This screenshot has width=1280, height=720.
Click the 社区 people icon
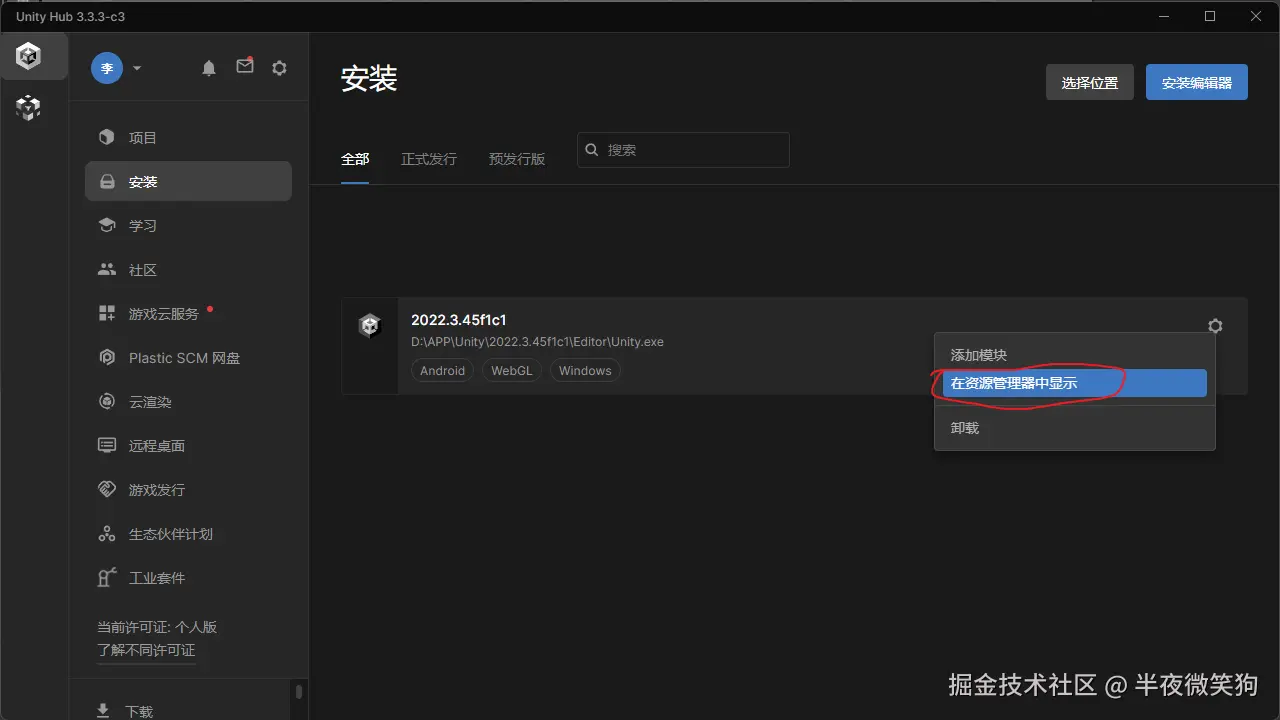coord(107,270)
